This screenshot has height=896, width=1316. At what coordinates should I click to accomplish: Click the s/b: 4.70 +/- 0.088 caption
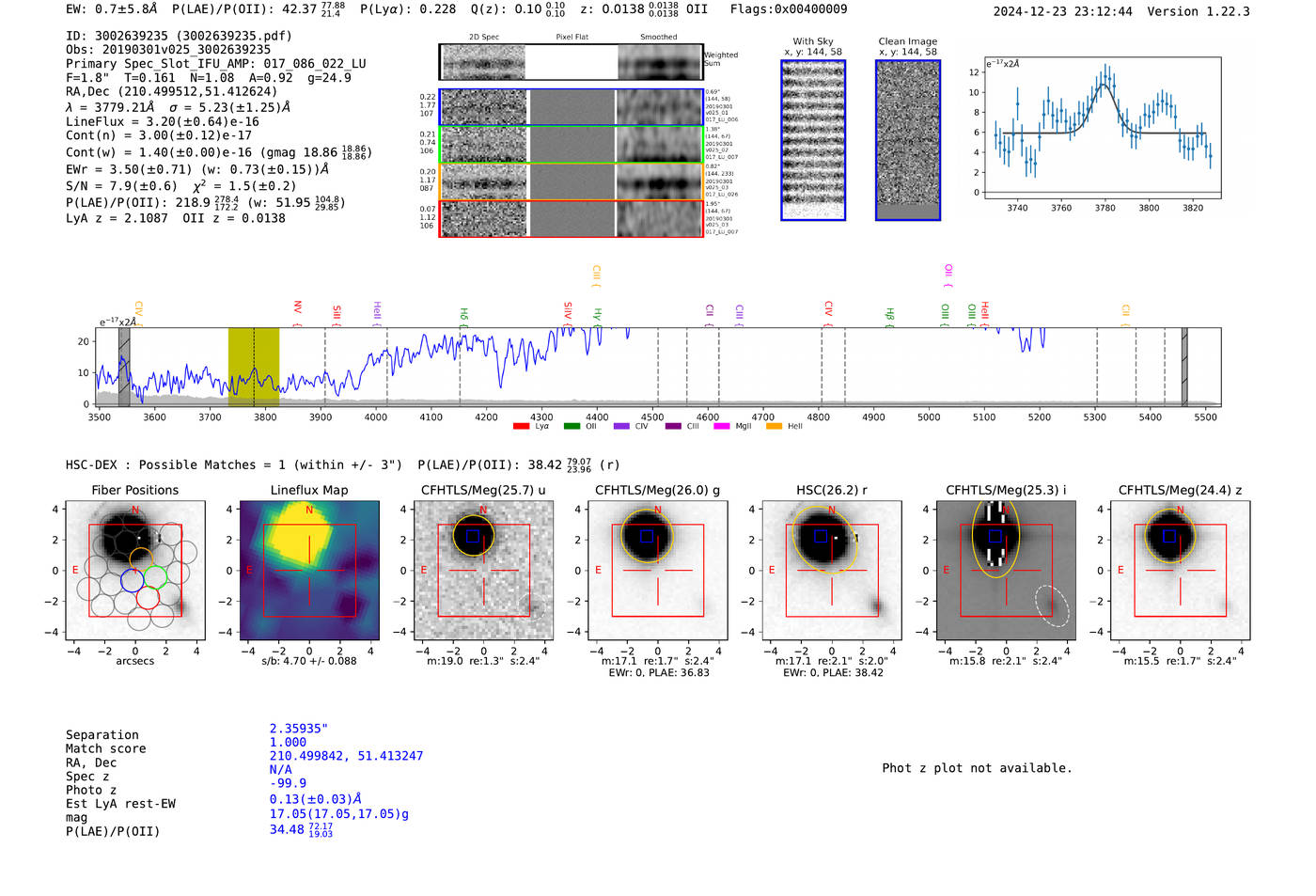point(309,661)
